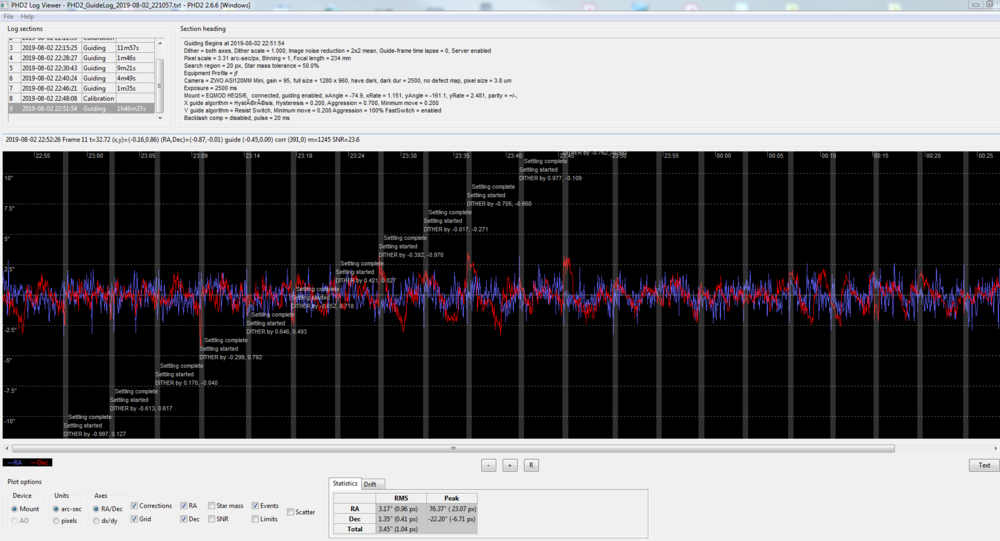The image size is (1000, 541).
Task: Select log section 7 Guiding 1m35s
Action: 81,88
